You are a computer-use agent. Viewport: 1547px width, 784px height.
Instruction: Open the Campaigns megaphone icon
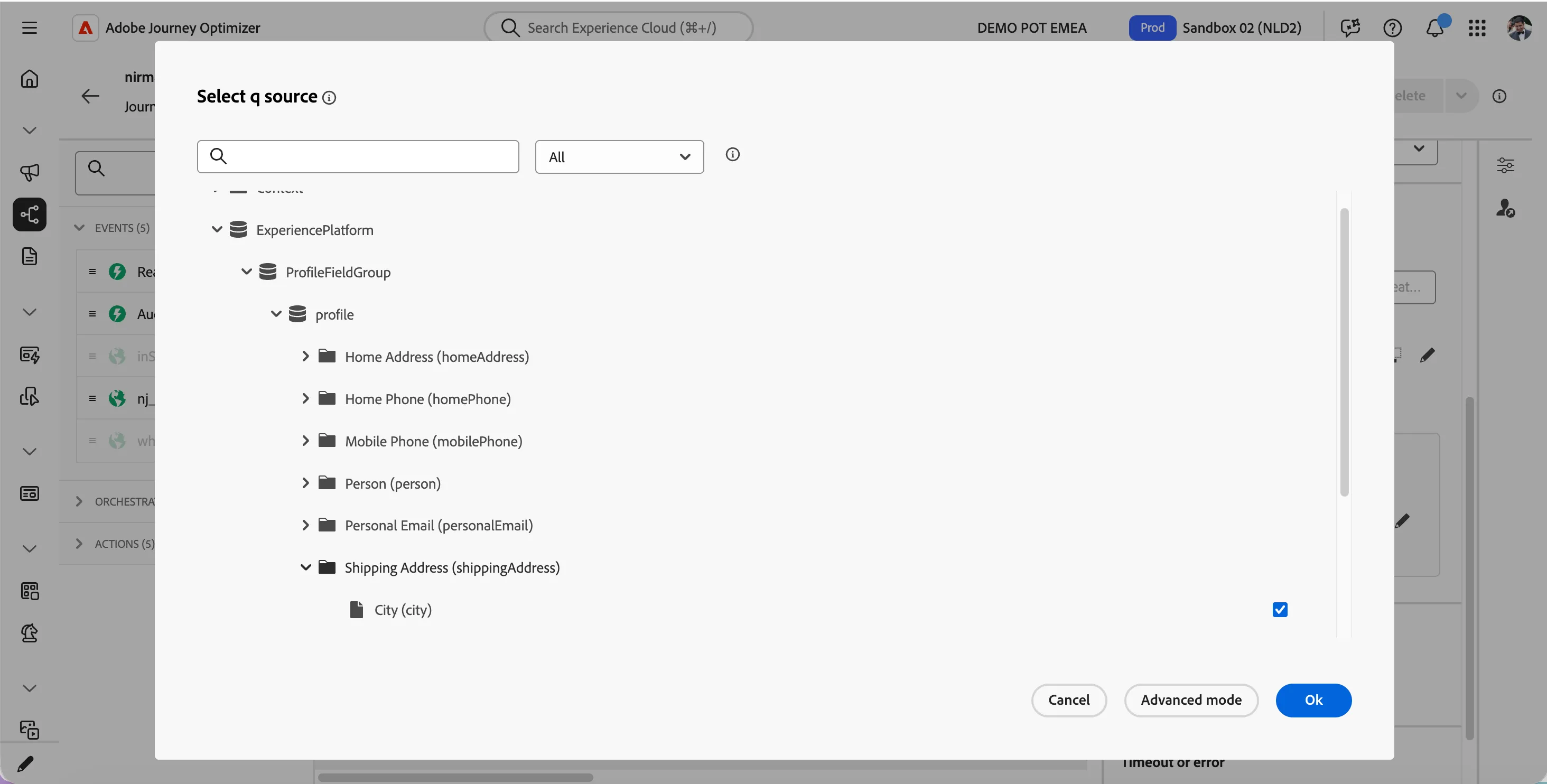point(30,172)
